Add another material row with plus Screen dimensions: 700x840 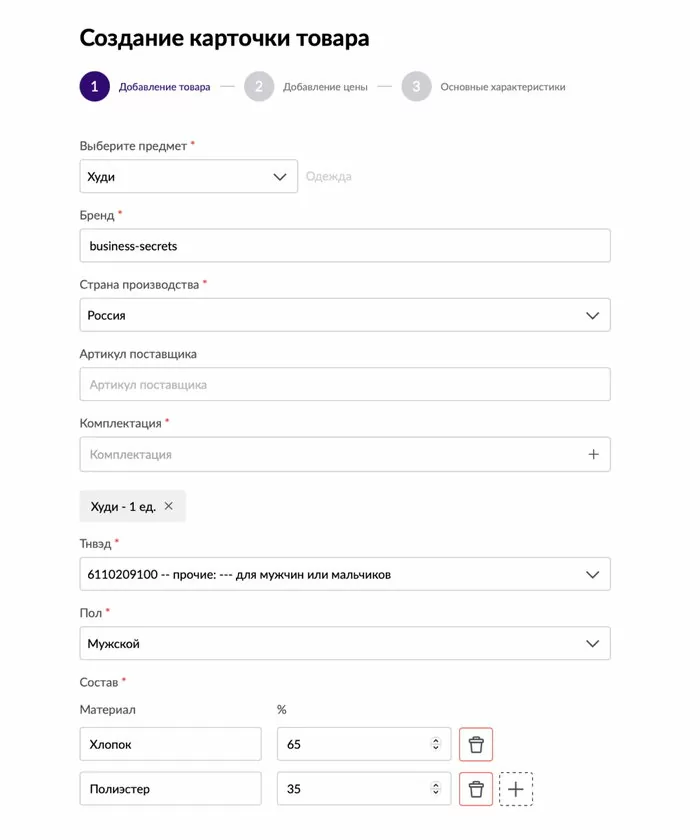tap(516, 789)
